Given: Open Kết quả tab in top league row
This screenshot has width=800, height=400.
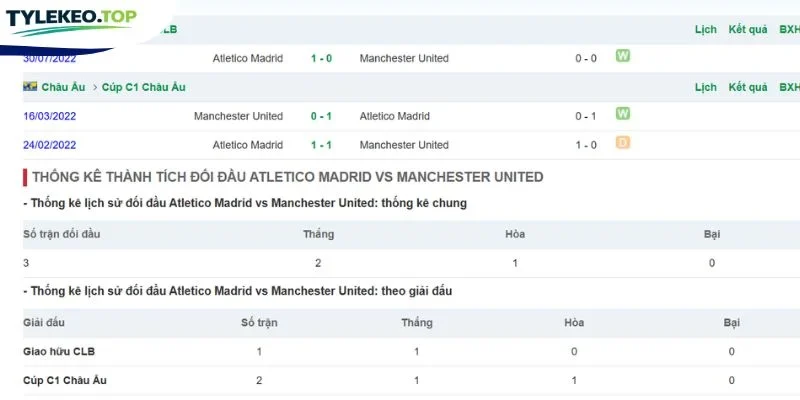Looking at the screenshot, I should (747, 30).
